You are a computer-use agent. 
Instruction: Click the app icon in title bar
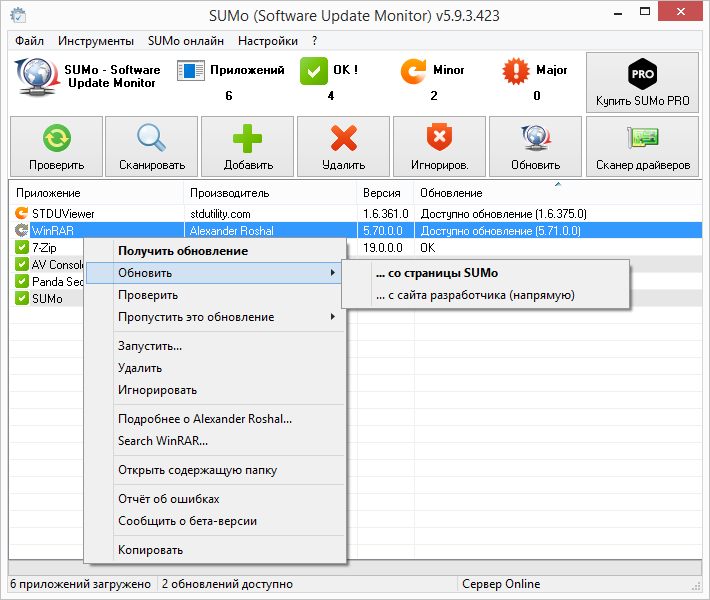[x=18, y=15]
